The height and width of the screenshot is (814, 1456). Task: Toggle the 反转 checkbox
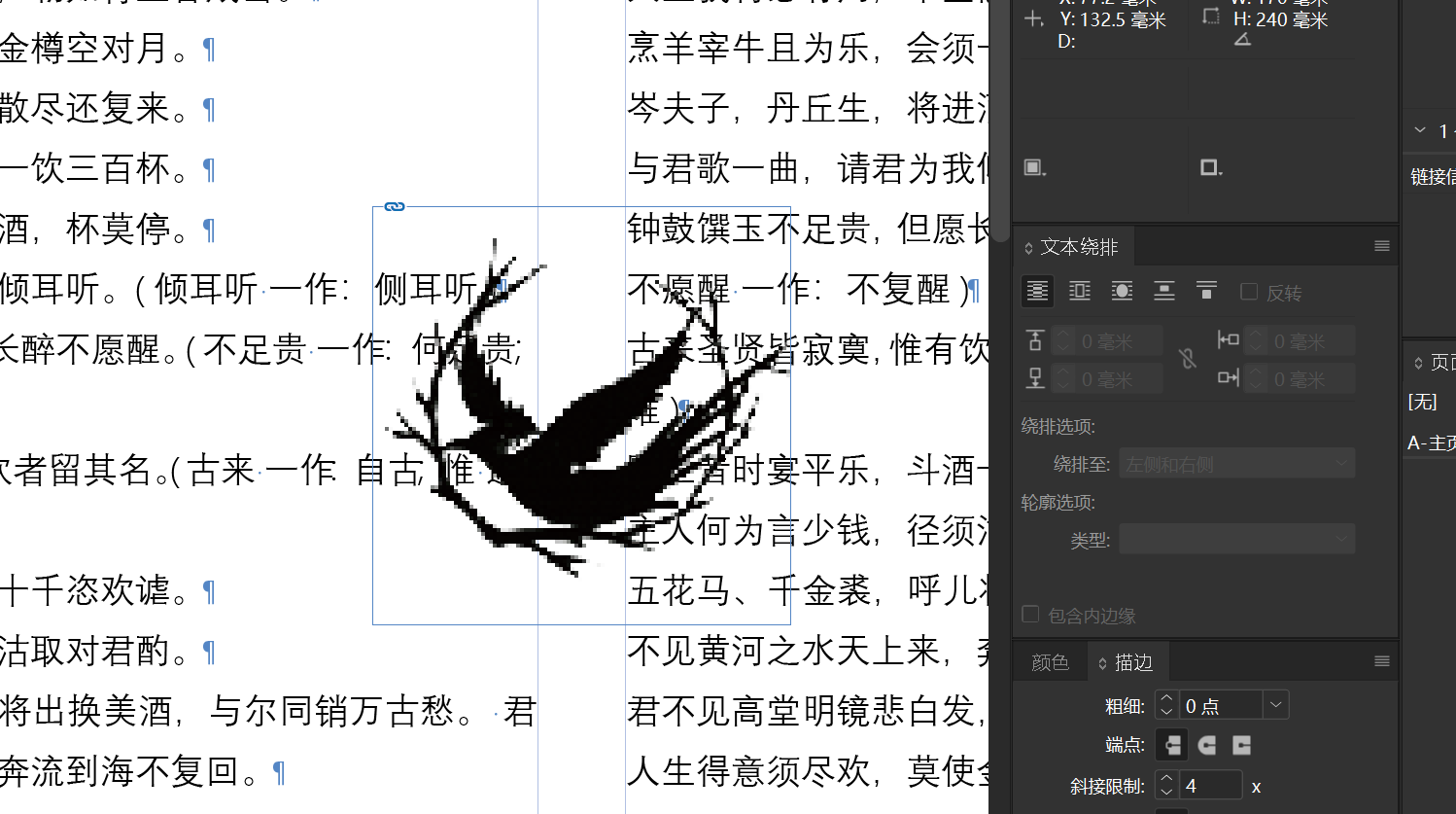[1249, 292]
